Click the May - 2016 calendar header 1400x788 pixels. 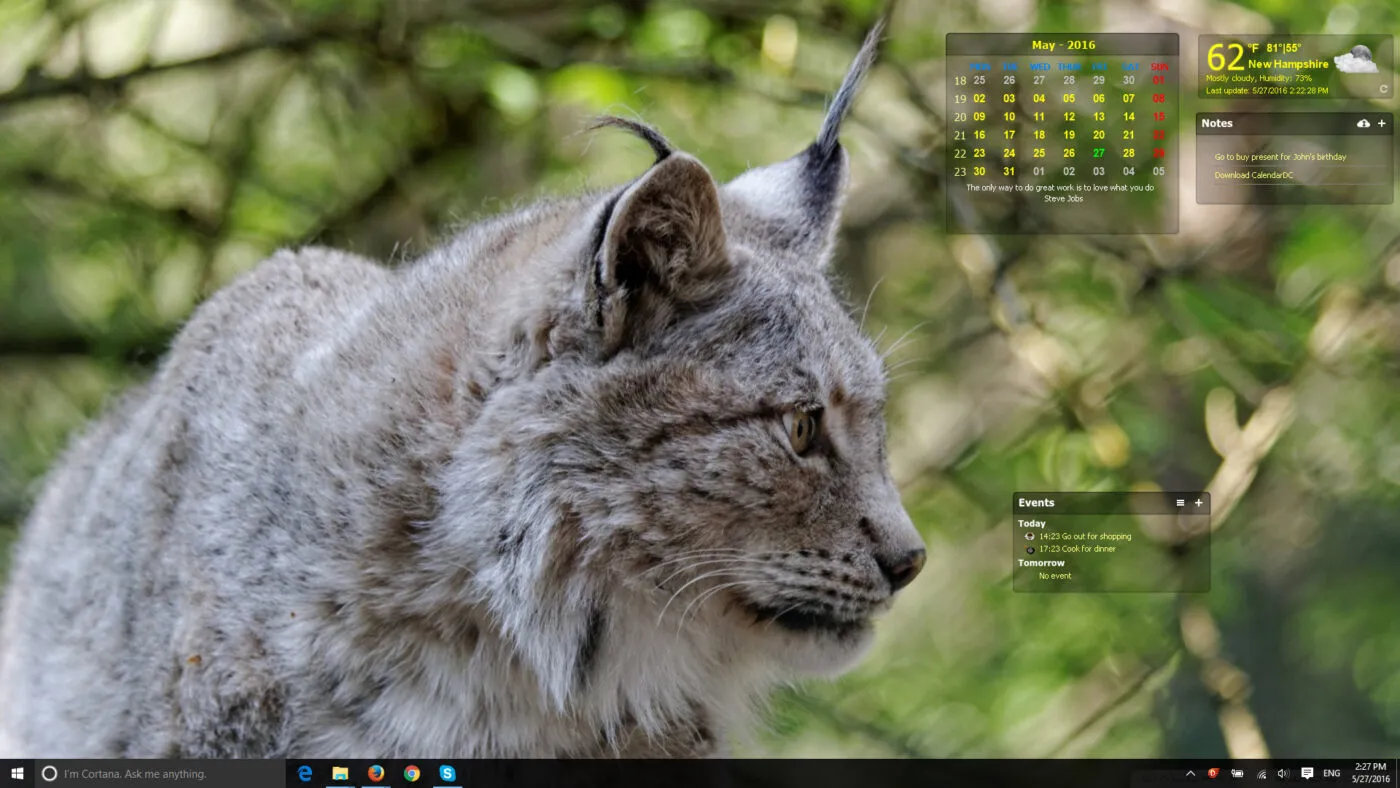[x=1063, y=45]
